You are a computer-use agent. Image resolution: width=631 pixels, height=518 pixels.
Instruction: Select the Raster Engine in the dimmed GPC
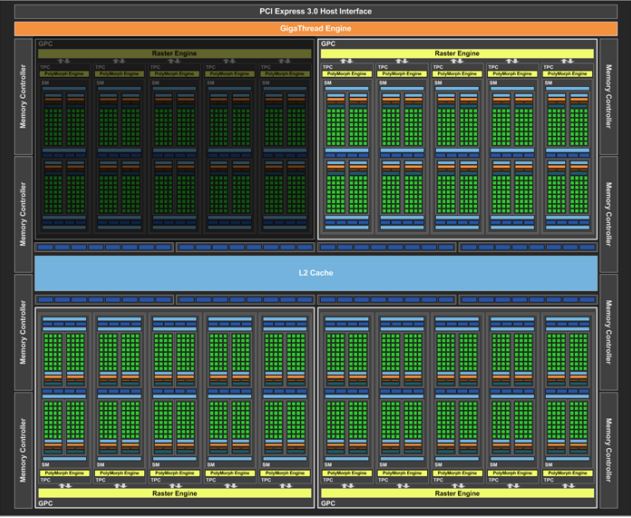174,53
